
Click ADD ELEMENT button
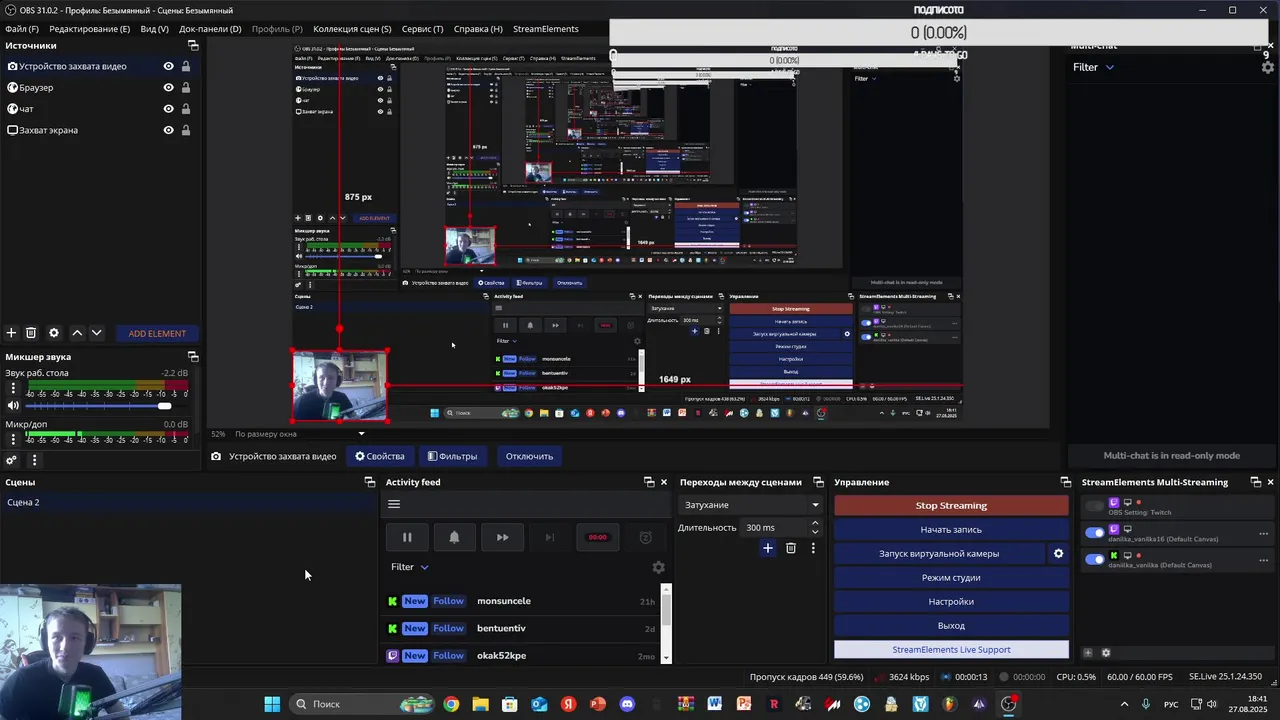pyautogui.click(x=157, y=333)
